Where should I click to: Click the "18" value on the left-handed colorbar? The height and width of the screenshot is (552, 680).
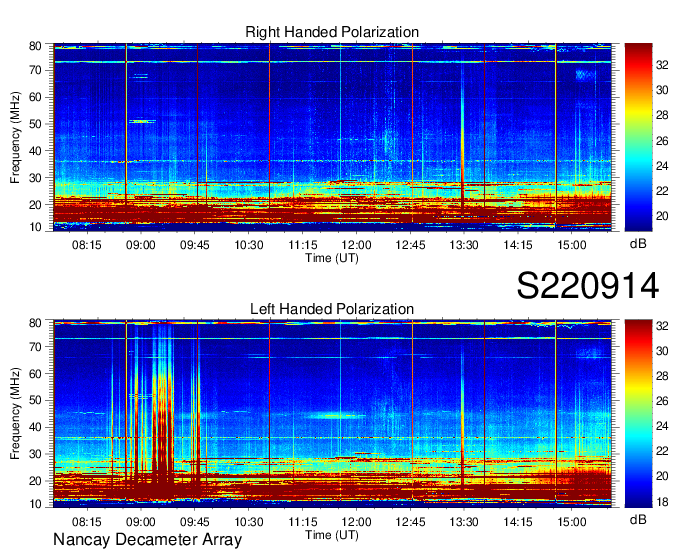click(x=662, y=502)
